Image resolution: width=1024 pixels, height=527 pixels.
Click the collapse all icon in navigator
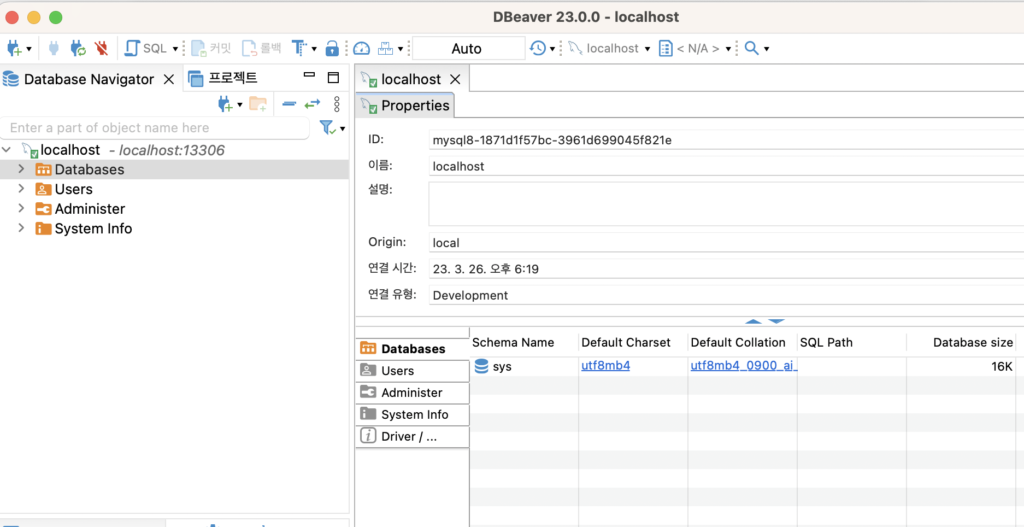pos(289,104)
